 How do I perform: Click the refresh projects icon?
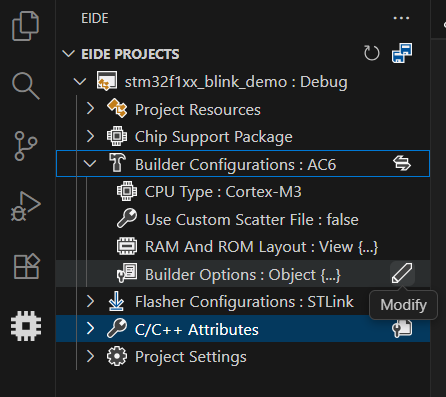coord(371,53)
